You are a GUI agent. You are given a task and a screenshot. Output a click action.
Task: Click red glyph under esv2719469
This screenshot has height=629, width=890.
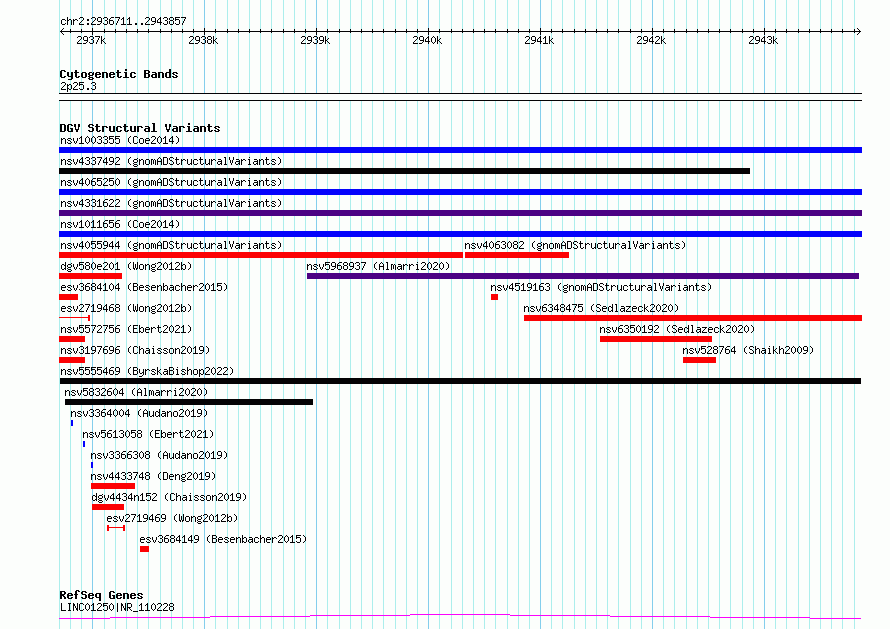pos(116,528)
